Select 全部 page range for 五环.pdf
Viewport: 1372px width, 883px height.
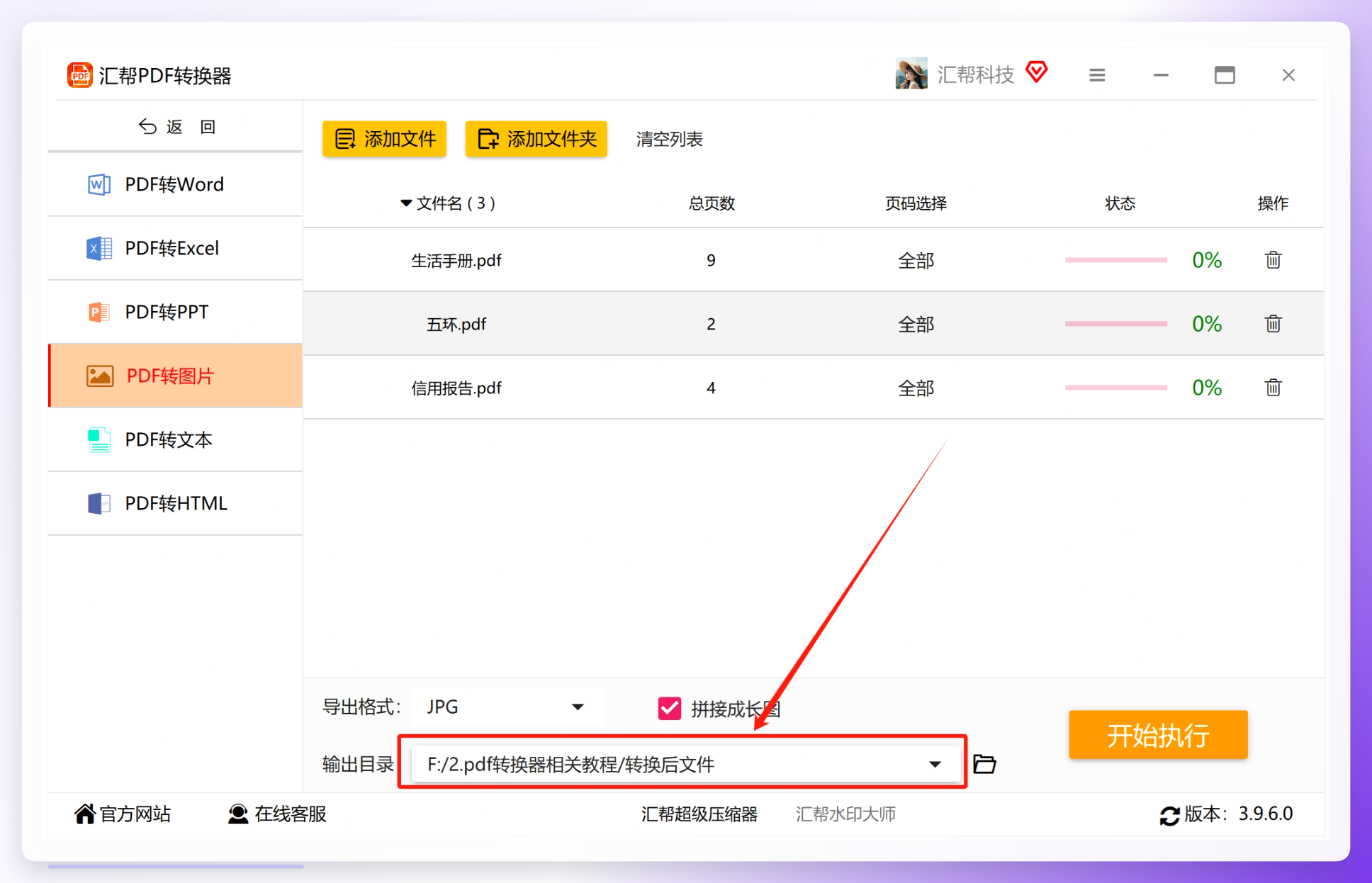point(916,325)
